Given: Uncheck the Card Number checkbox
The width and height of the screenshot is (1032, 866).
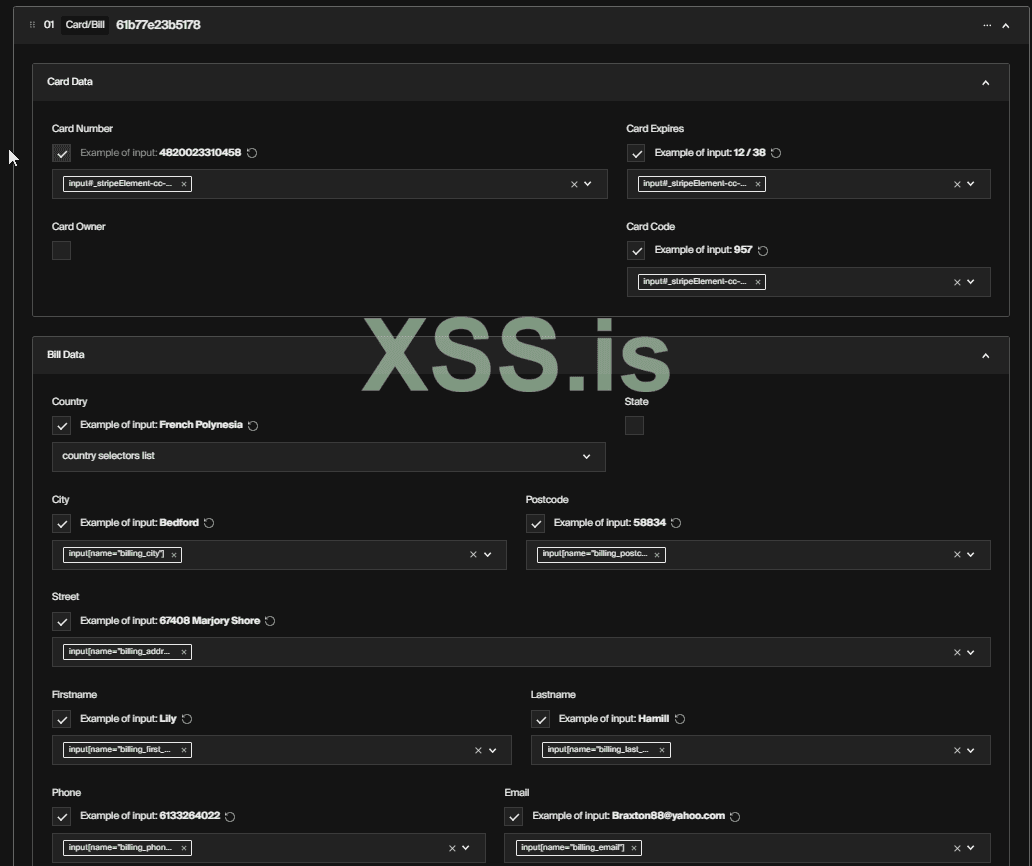Looking at the screenshot, I should (x=61, y=153).
